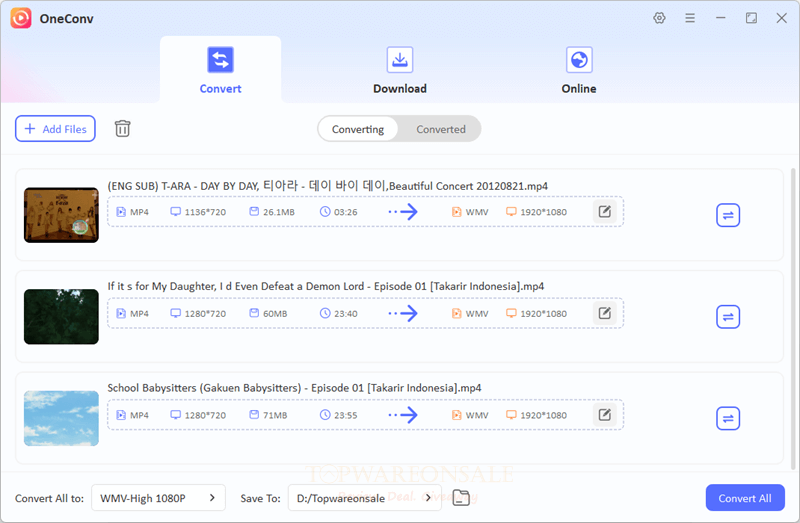Click the 1136*720 resolution text
The height and width of the screenshot is (523, 800).
(205, 212)
